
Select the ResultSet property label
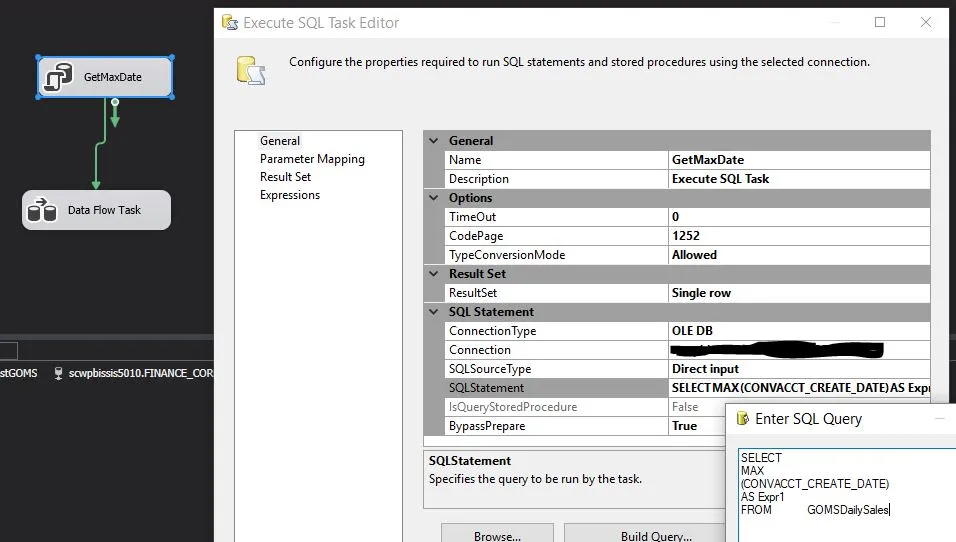(473, 293)
